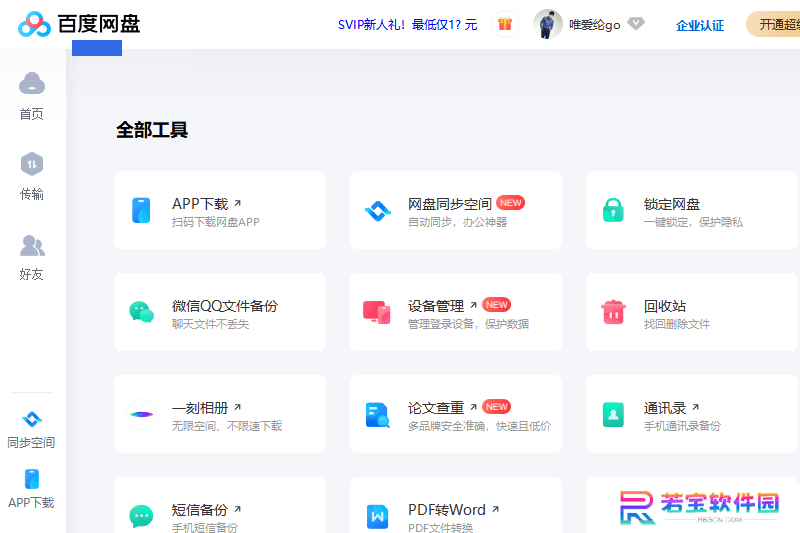
Task: Open the 首页 home cloud icon in sidebar
Action: pos(32,84)
